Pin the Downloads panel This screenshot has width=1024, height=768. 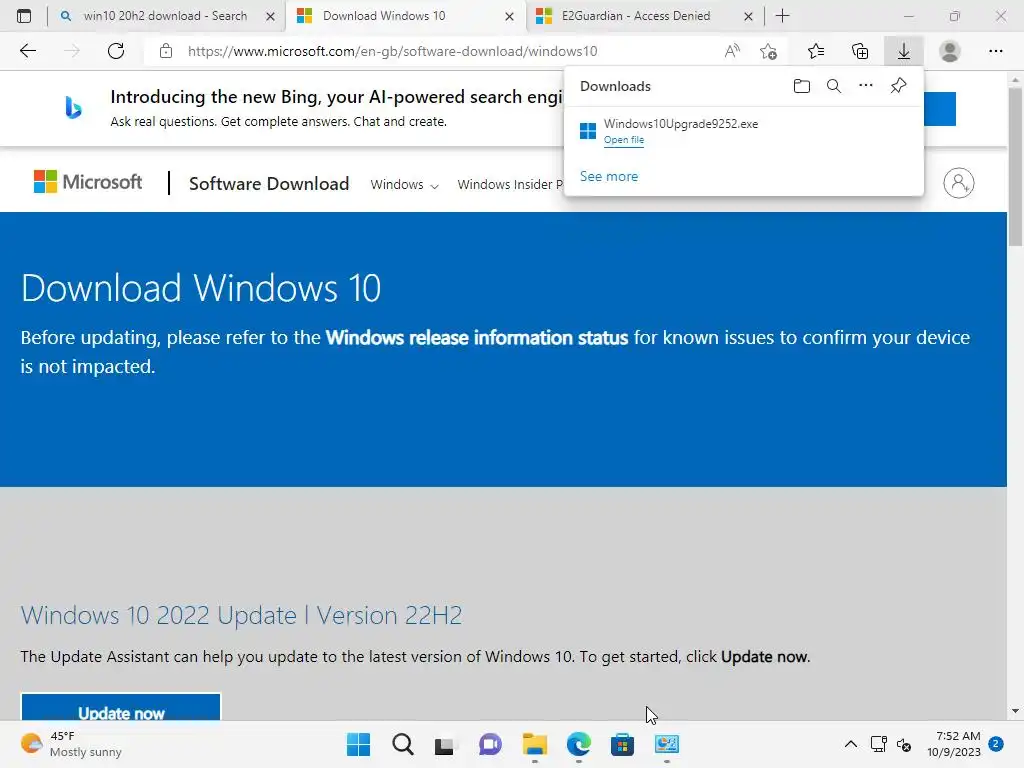[x=899, y=86]
